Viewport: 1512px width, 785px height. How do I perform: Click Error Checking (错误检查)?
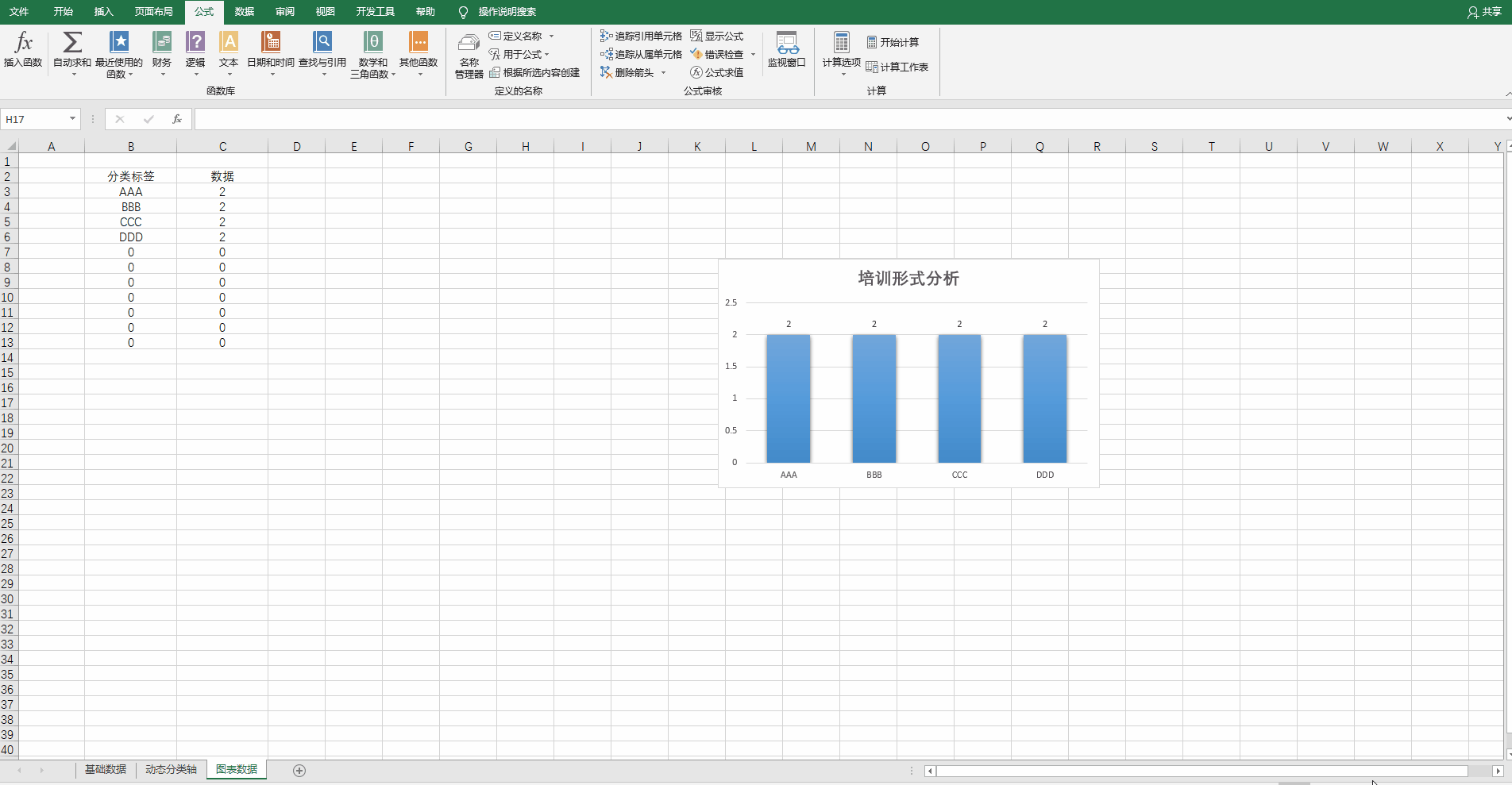(x=717, y=54)
